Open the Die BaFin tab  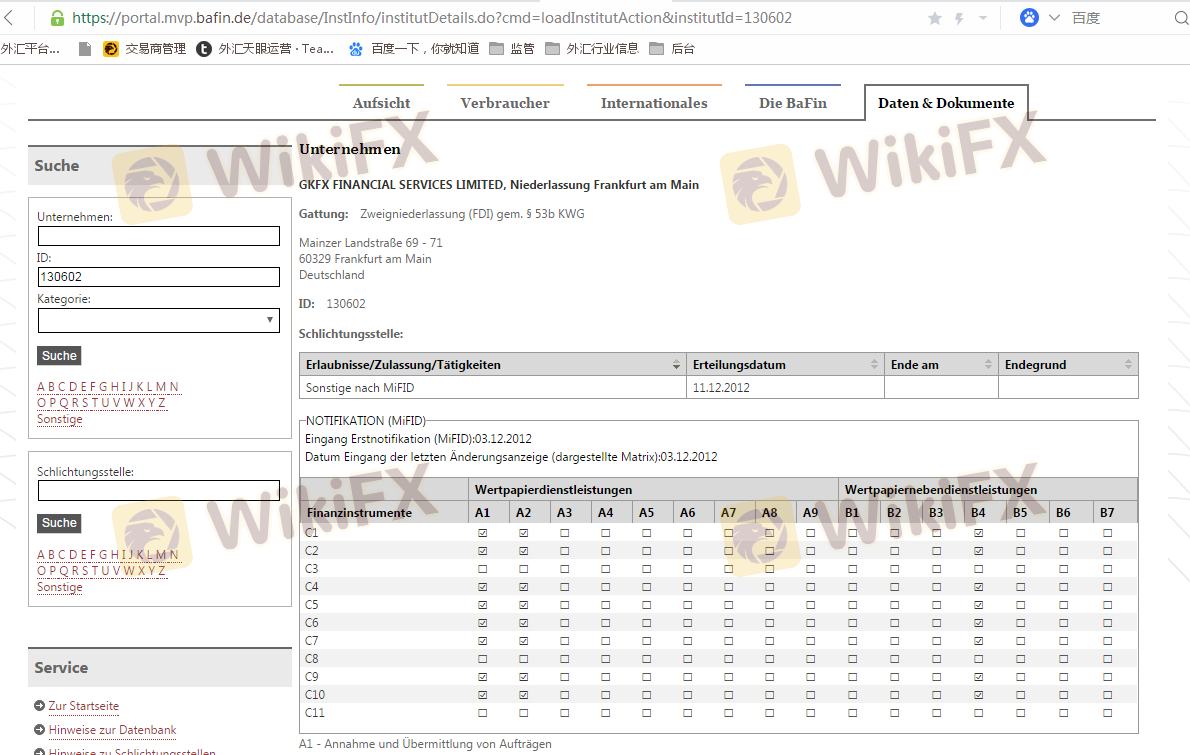click(x=792, y=103)
